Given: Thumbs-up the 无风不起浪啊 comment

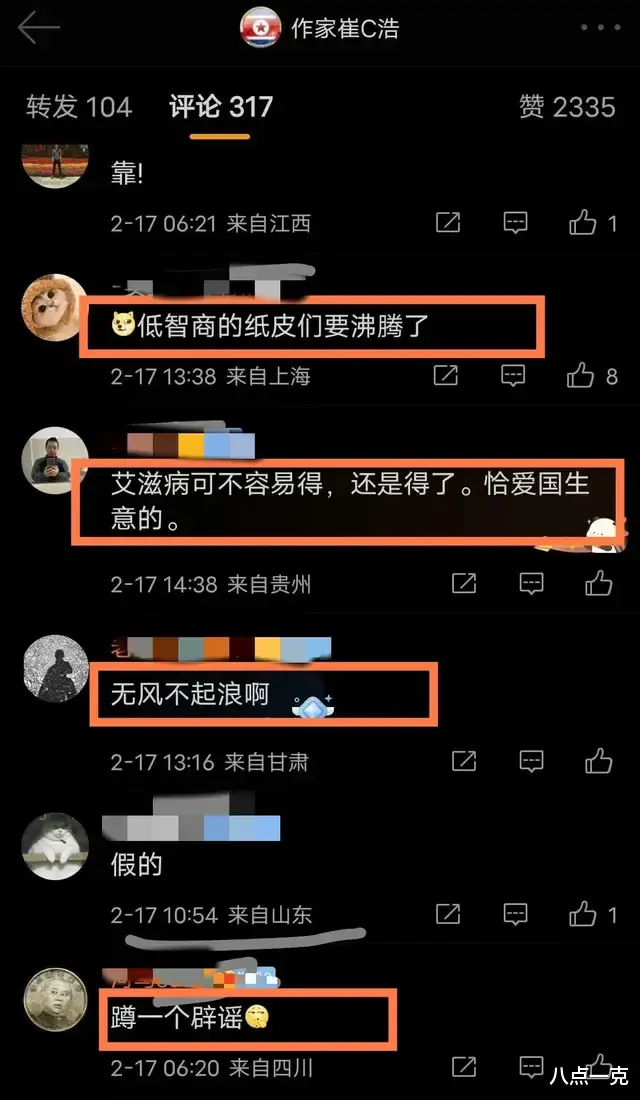Looking at the screenshot, I should (x=599, y=760).
